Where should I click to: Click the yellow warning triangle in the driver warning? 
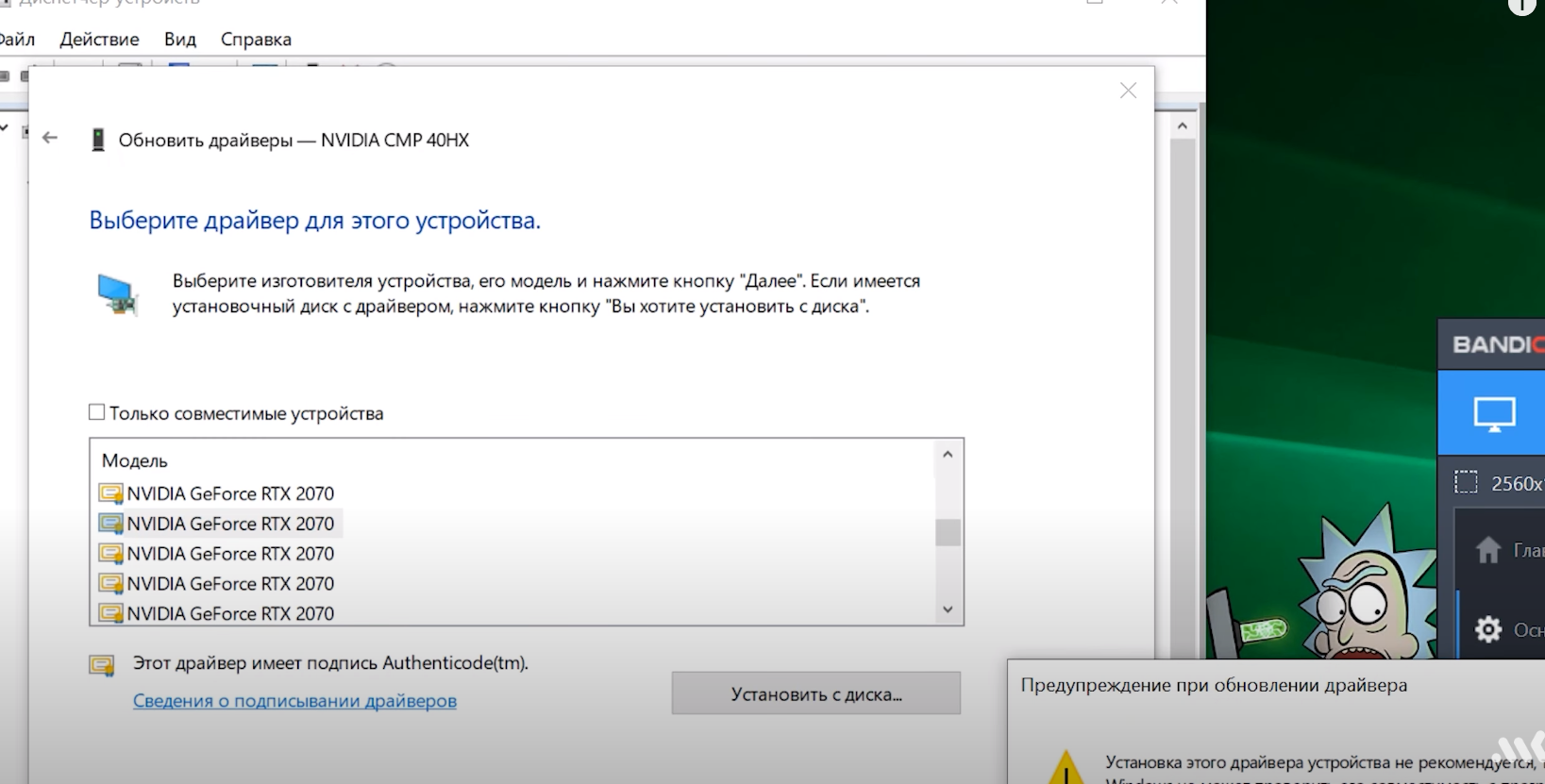click(1066, 768)
